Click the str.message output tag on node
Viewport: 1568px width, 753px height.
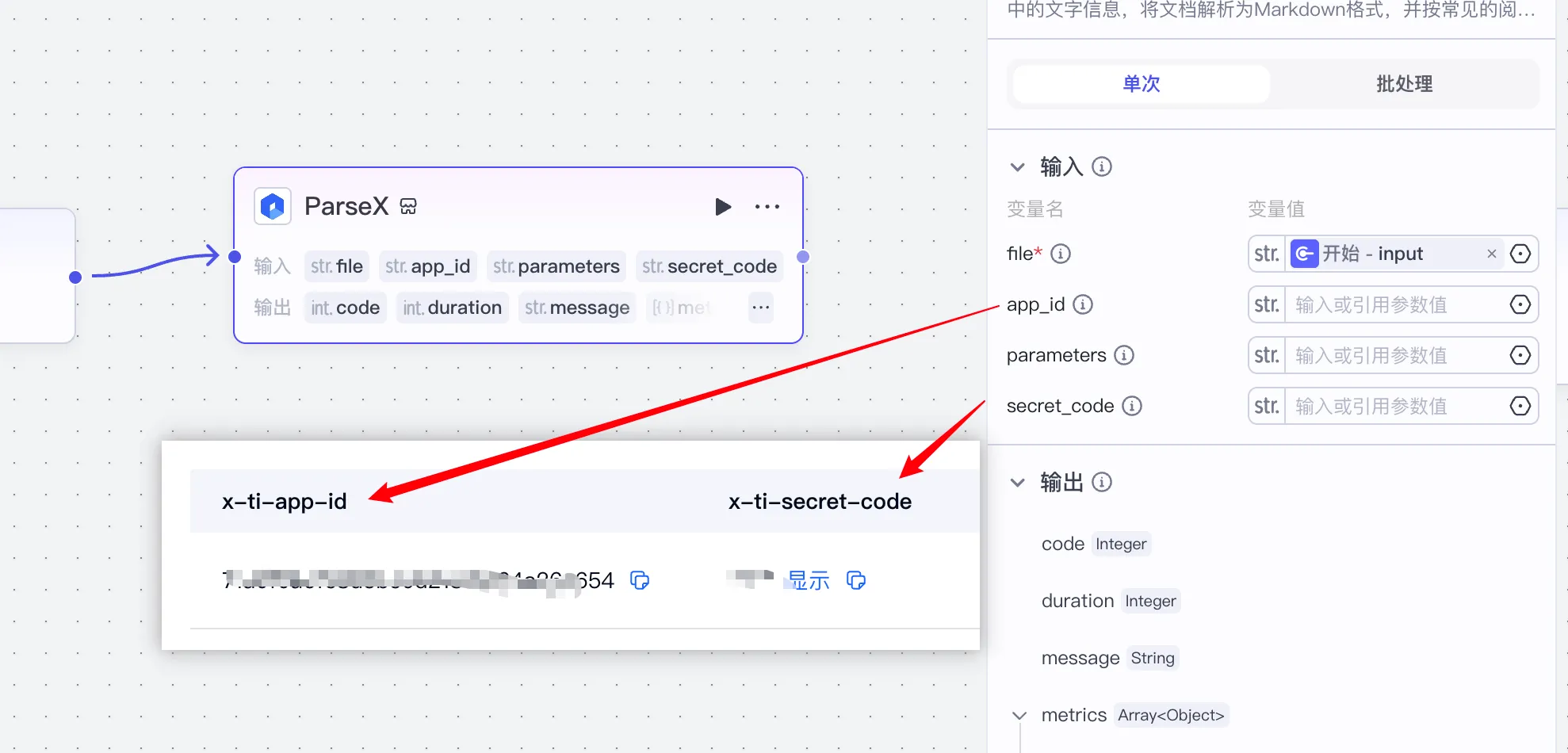pos(577,308)
